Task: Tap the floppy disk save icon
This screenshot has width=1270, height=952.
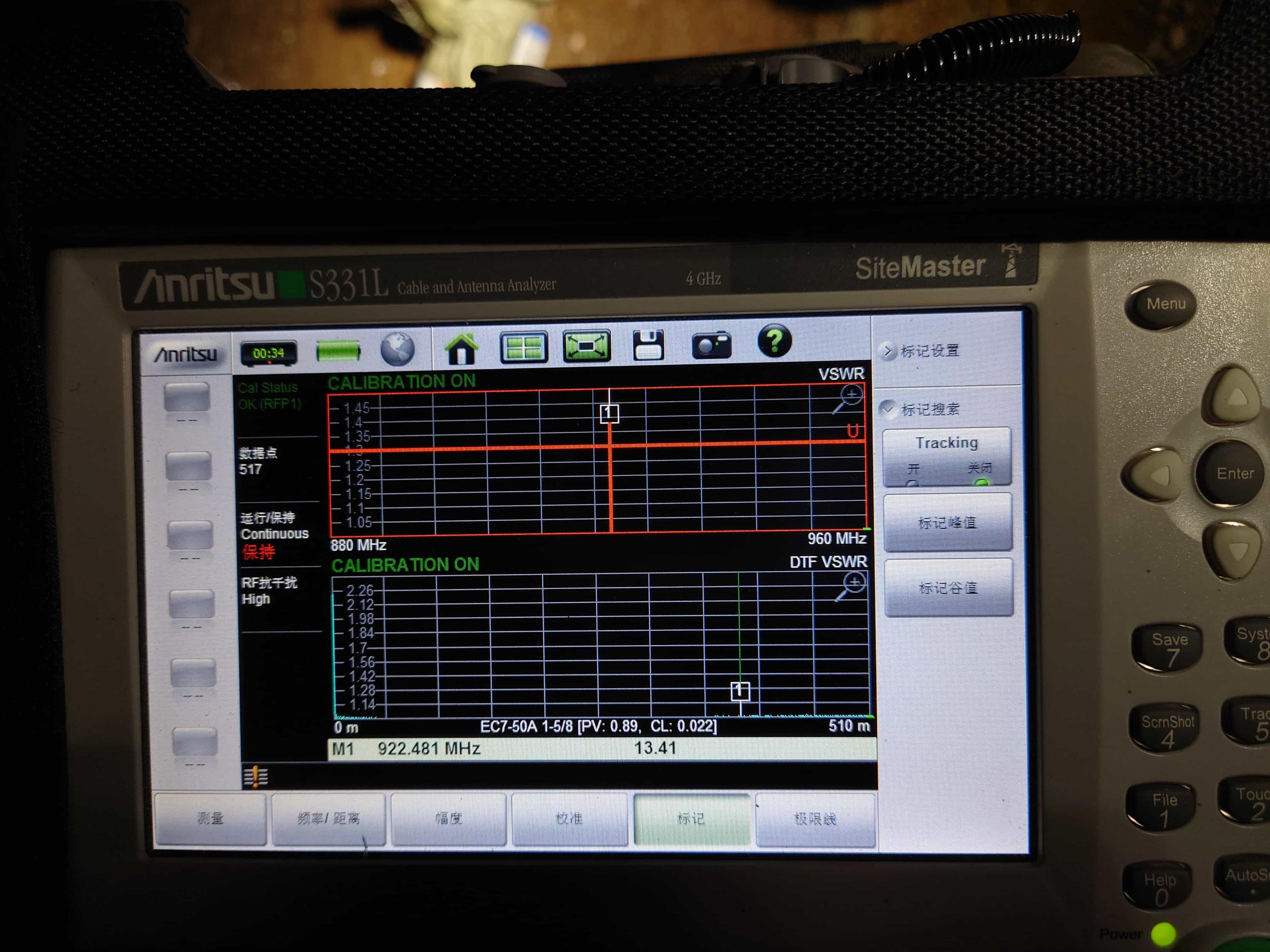Action: point(648,346)
